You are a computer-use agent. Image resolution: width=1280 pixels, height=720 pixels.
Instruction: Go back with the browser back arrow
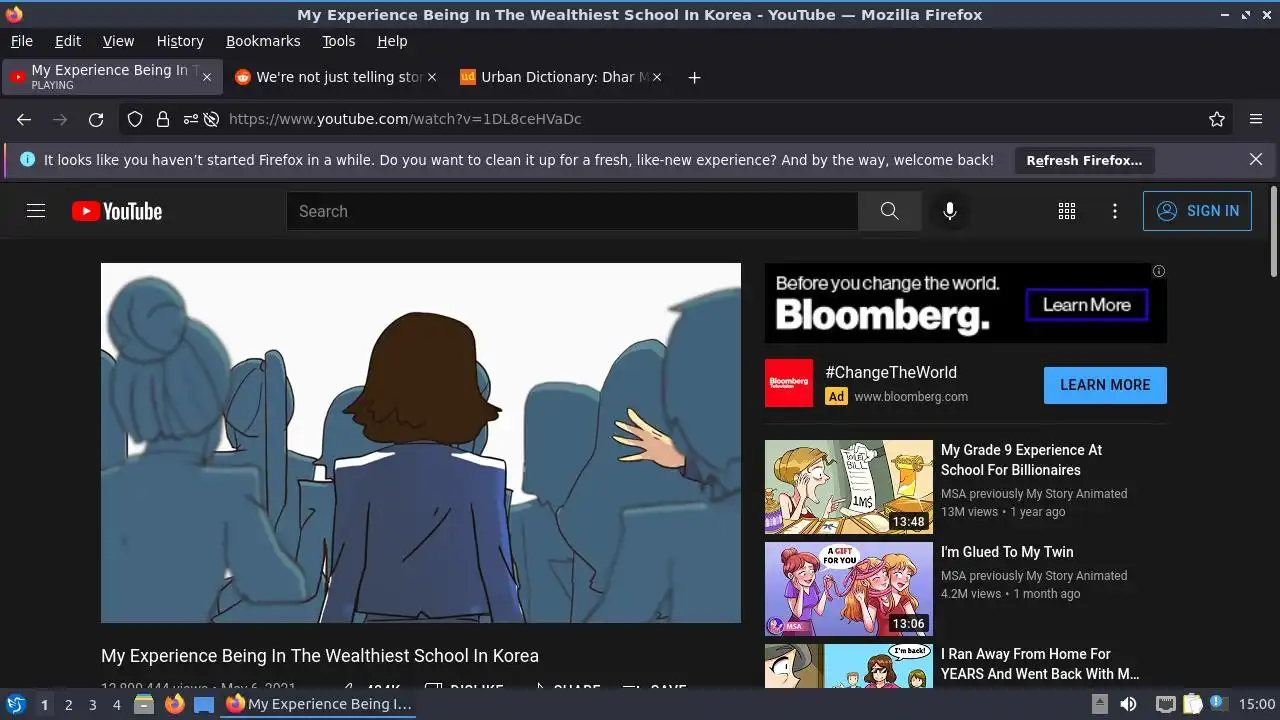click(24, 119)
